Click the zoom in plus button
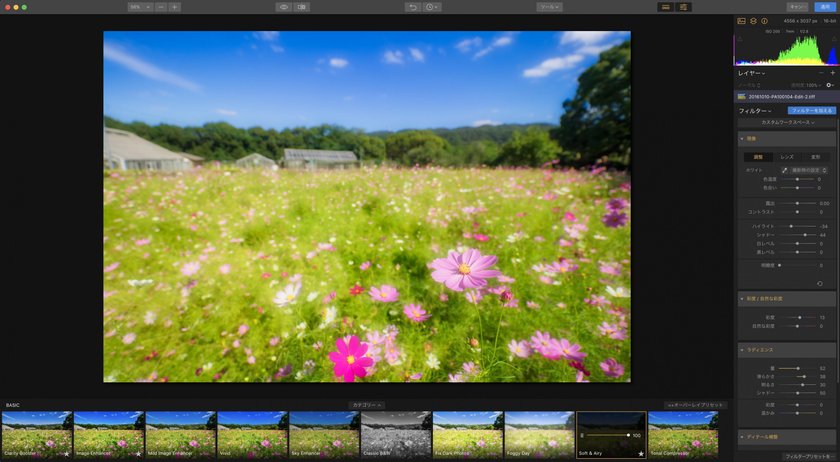The height and width of the screenshot is (462, 840). pyautogui.click(x=175, y=7)
